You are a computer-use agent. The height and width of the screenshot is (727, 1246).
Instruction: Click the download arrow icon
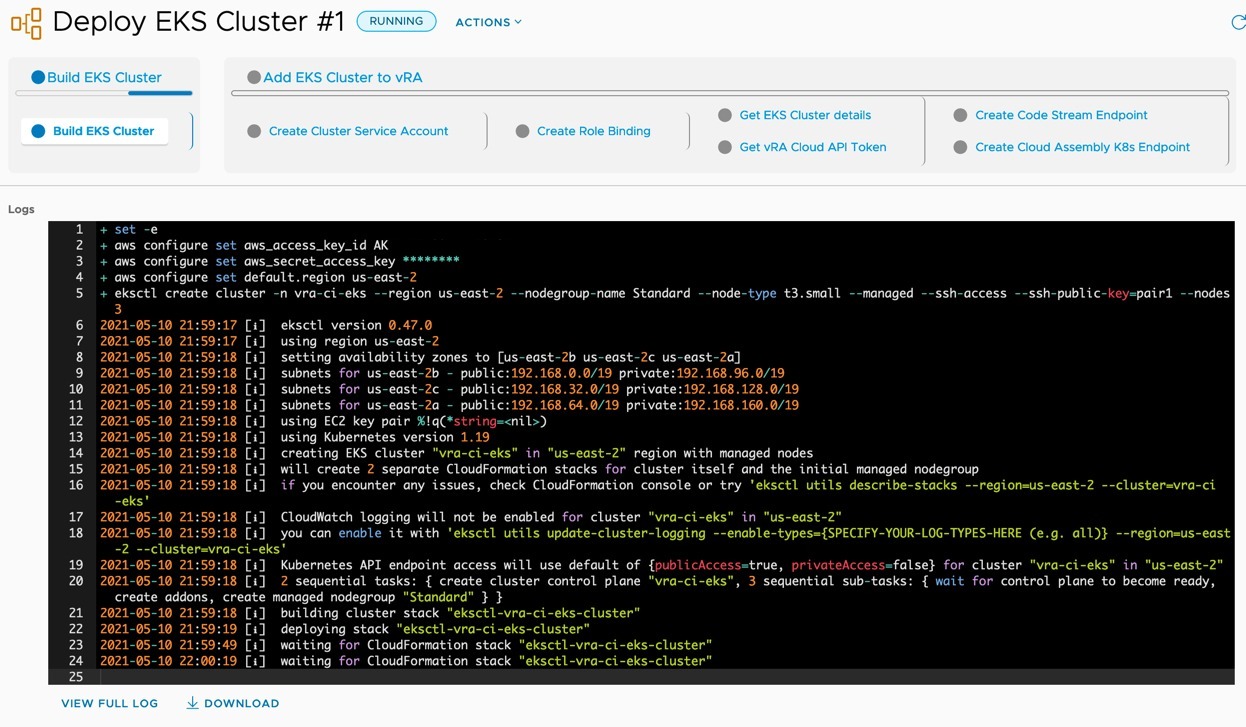tap(192, 703)
